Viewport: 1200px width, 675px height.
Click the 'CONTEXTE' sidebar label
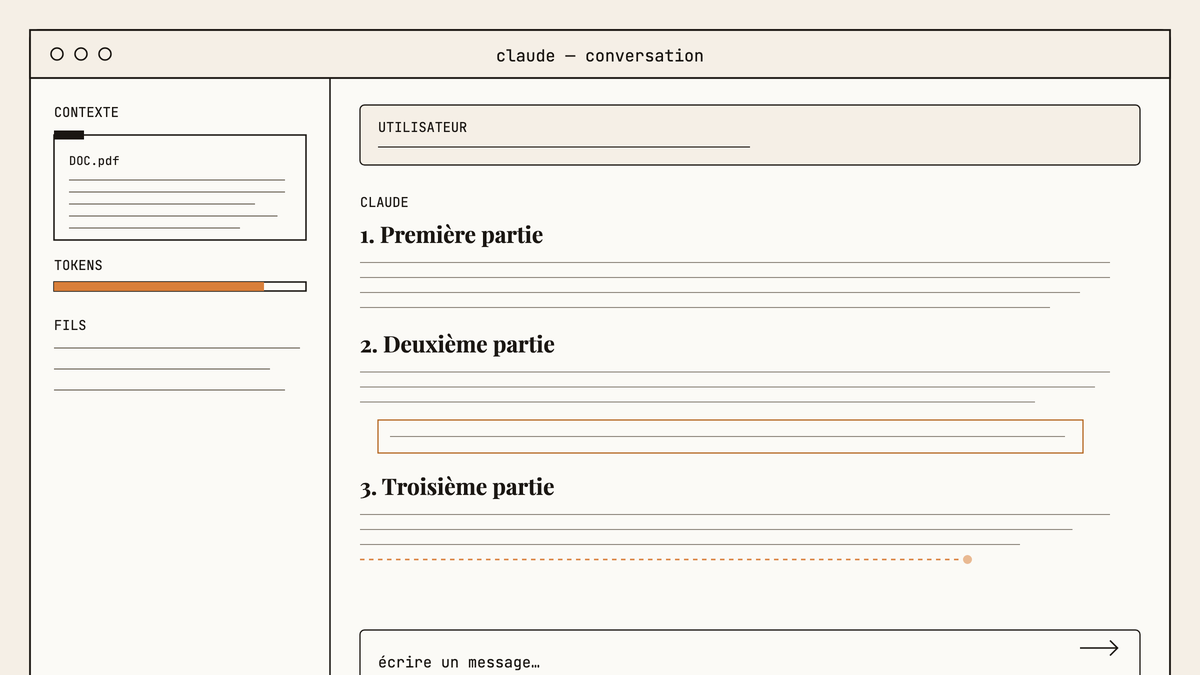[86, 113]
